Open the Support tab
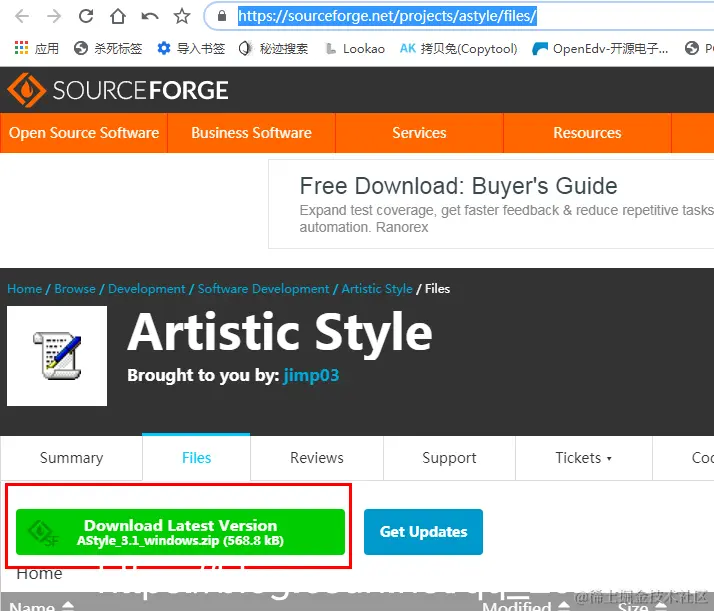 click(449, 458)
